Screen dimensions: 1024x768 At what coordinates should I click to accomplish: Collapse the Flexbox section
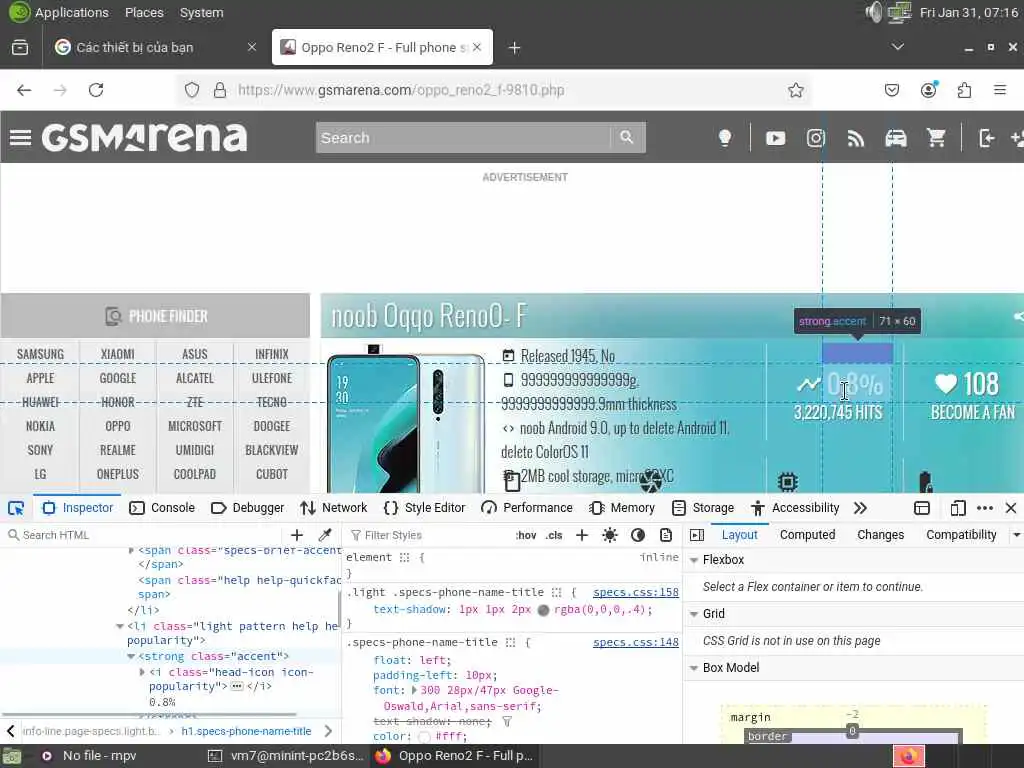(694, 560)
